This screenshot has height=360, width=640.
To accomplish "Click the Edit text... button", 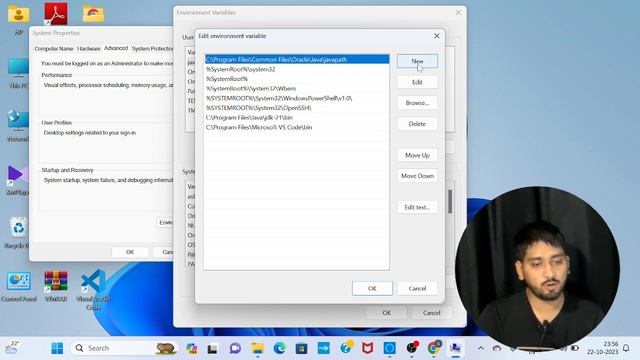I will [417, 207].
